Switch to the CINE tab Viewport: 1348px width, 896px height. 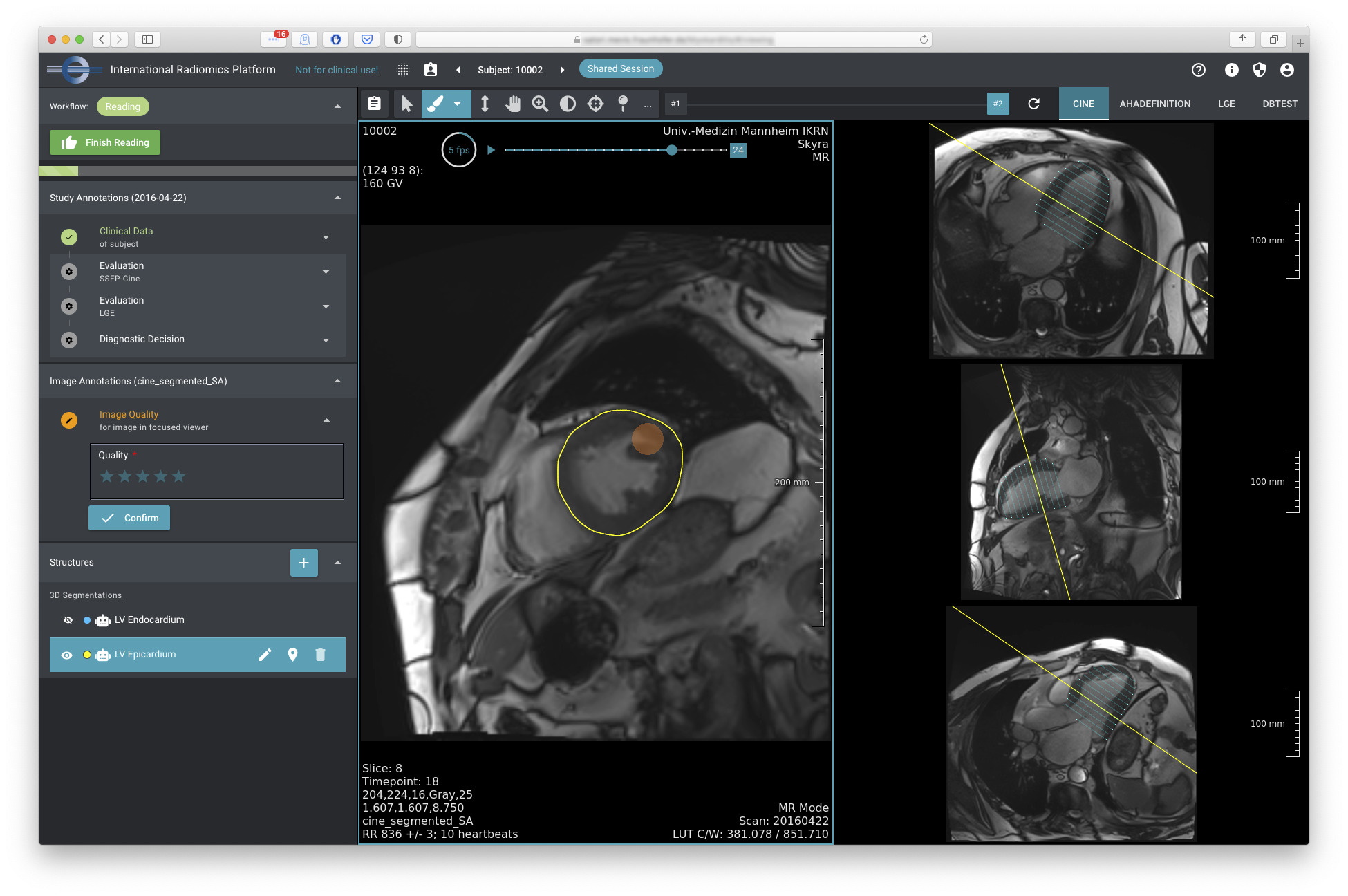1083,104
